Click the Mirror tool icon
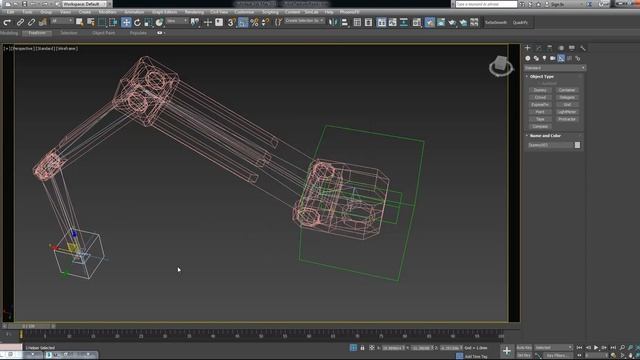This screenshot has width=640, height=360. pyautogui.click(x=333, y=22)
